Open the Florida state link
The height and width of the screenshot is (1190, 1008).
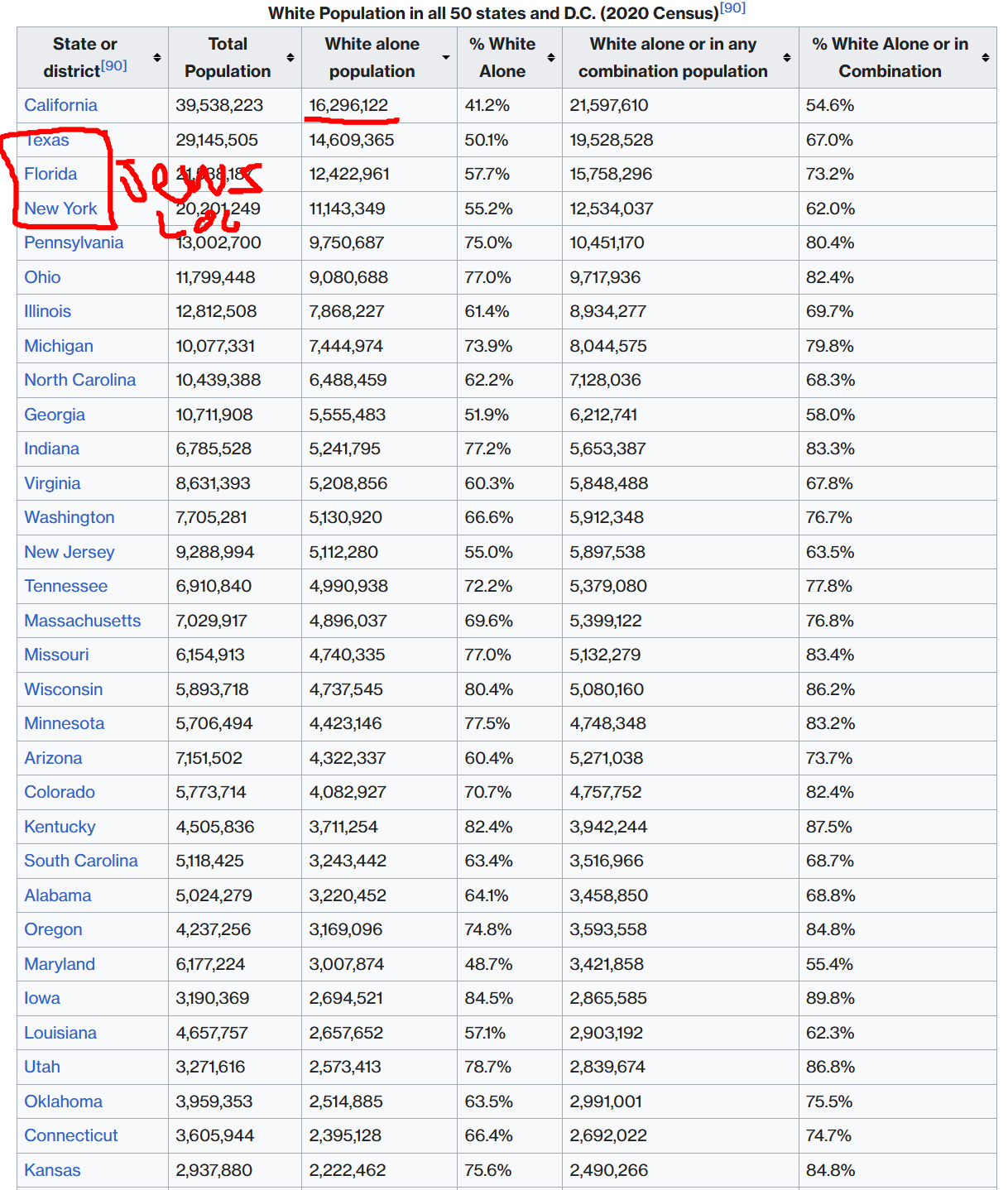point(50,174)
